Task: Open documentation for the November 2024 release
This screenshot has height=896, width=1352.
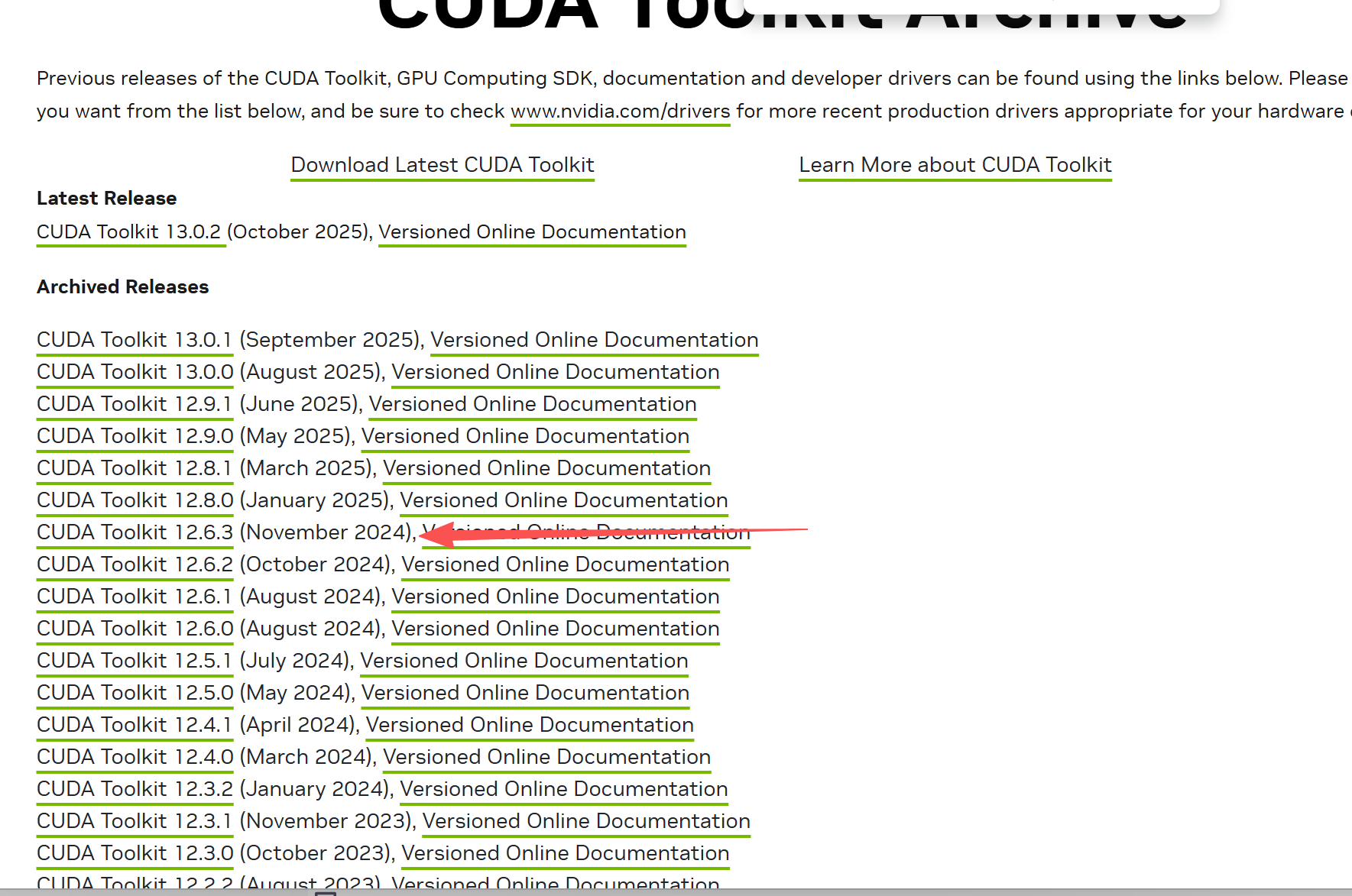Action: pyautogui.click(x=586, y=532)
